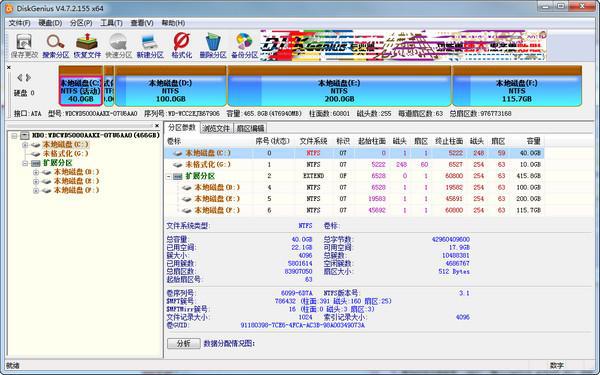Viewport: 600px width, 375px height.
Task: Select the 本地磁盘(D:) row label in table
Action: pos(217,188)
